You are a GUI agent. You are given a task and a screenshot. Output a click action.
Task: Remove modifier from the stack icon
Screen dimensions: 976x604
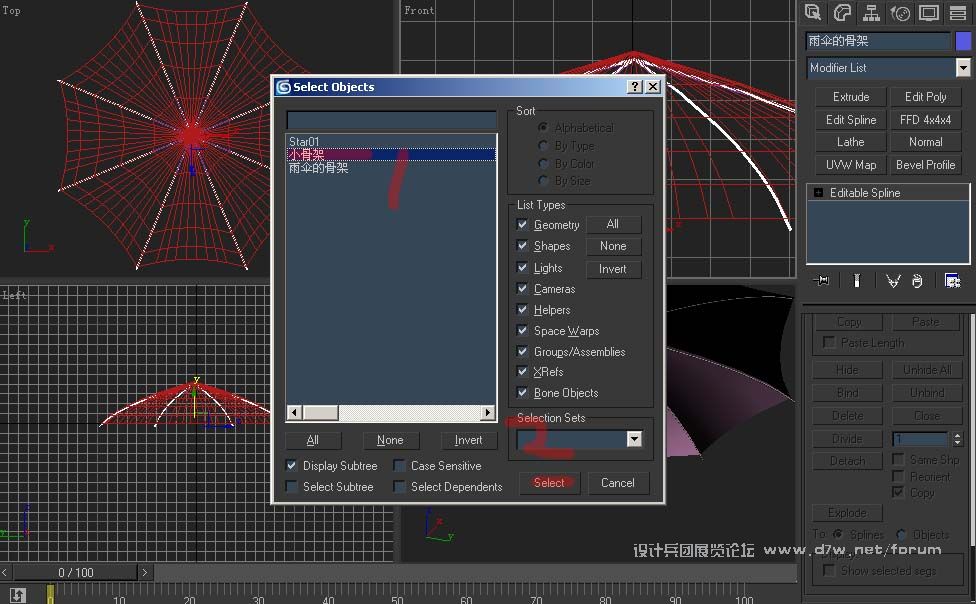917,281
